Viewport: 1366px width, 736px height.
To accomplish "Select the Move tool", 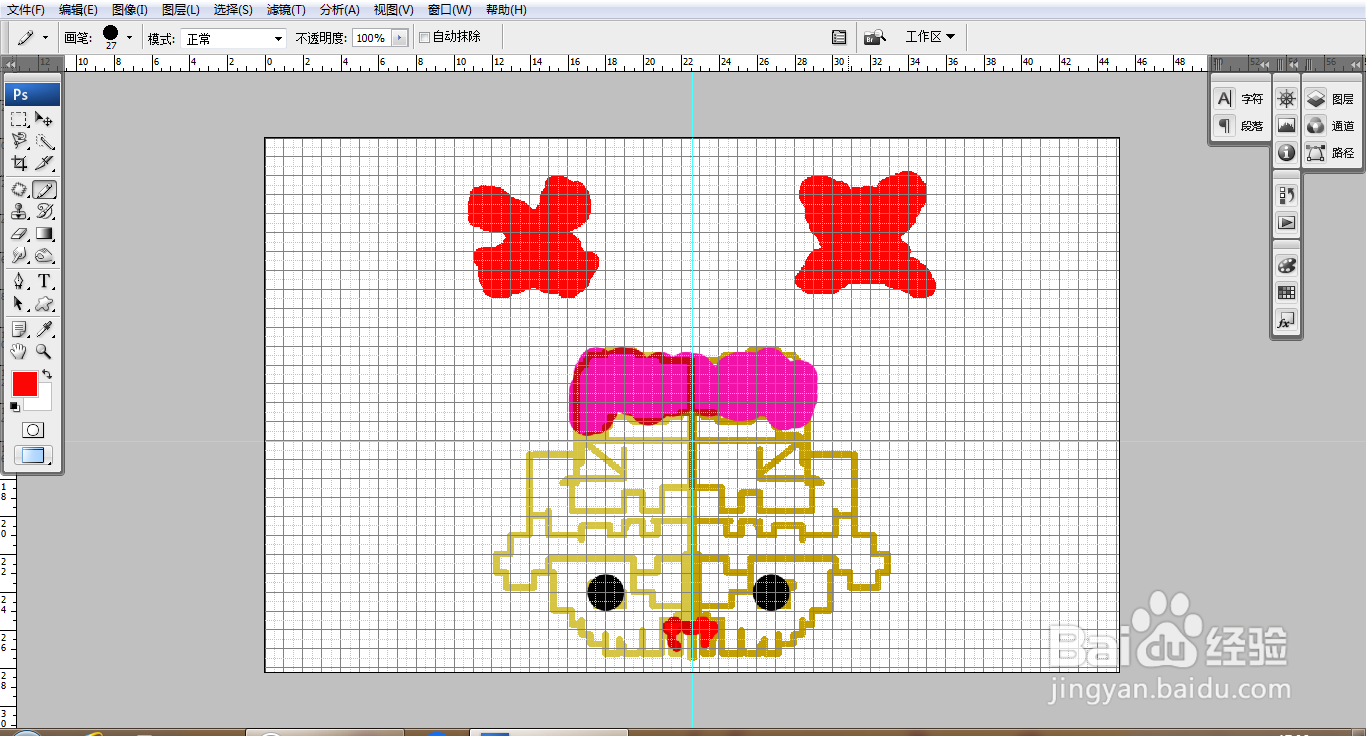I will click(44, 119).
